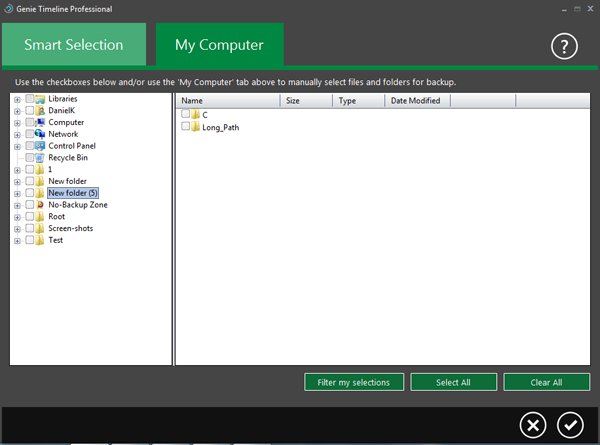Tick the checkbox for folder C

[186, 114]
